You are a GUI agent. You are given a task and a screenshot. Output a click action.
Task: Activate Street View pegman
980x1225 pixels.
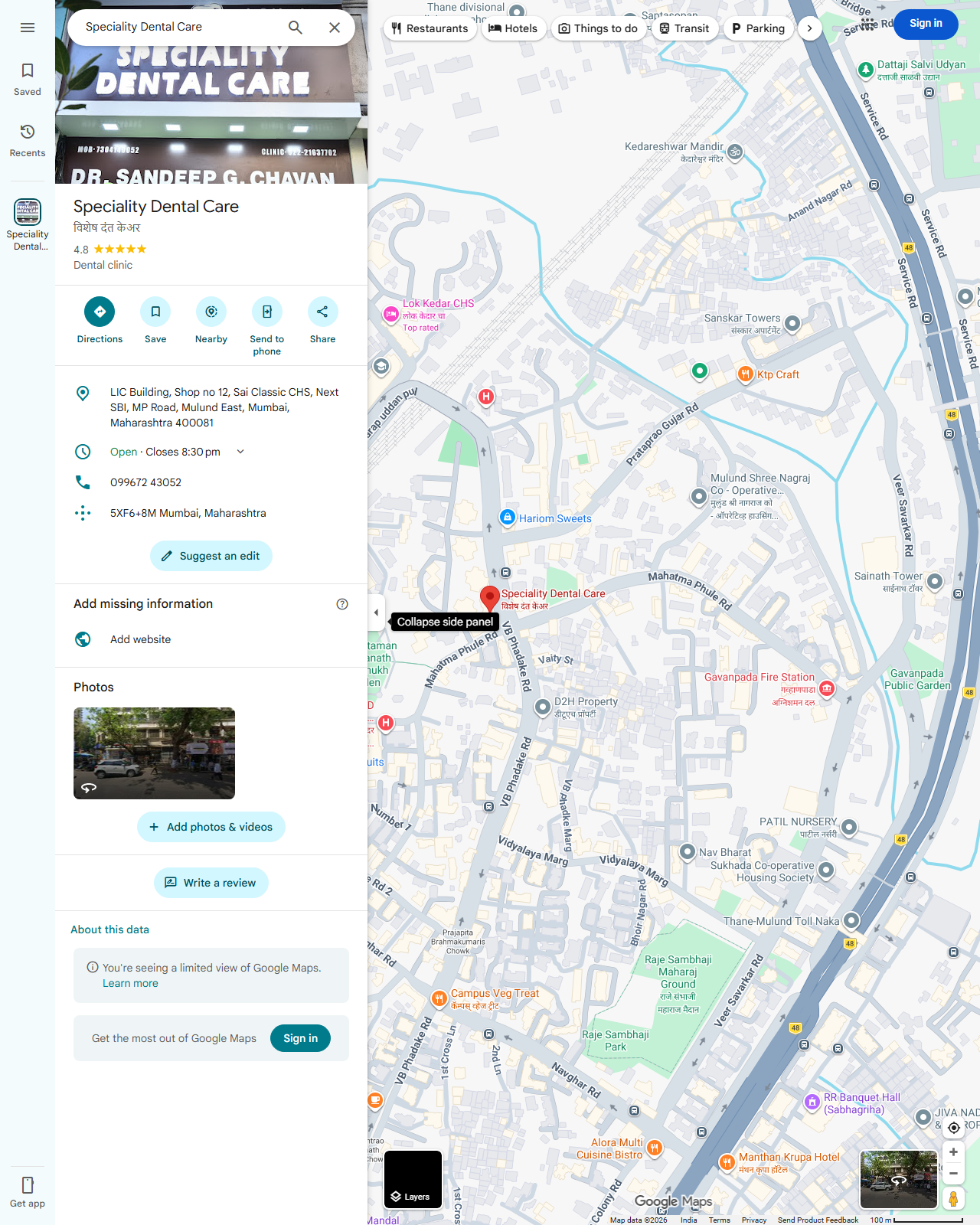[953, 1198]
